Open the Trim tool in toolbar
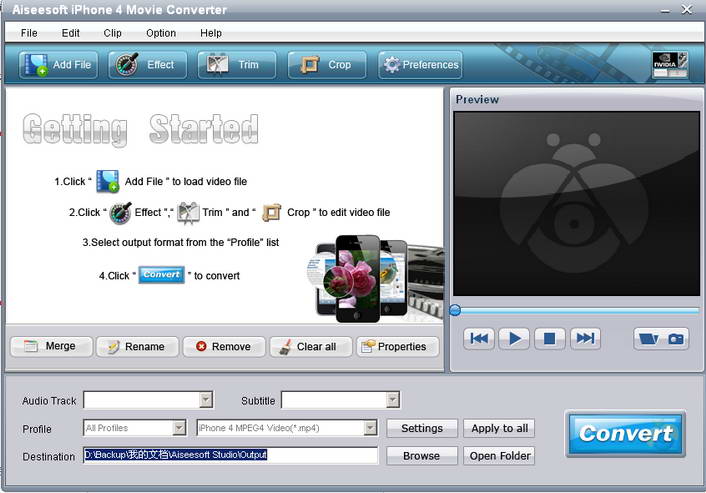 [x=237, y=65]
